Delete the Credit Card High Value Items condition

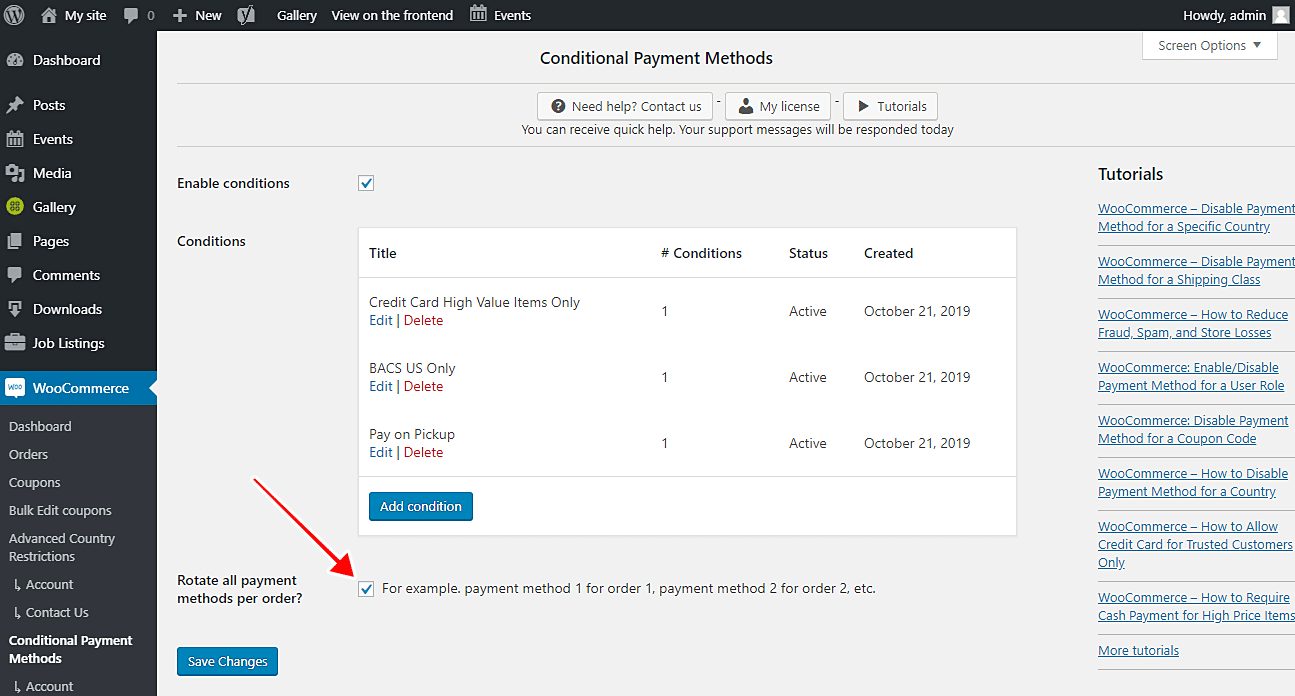pyautogui.click(x=423, y=320)
